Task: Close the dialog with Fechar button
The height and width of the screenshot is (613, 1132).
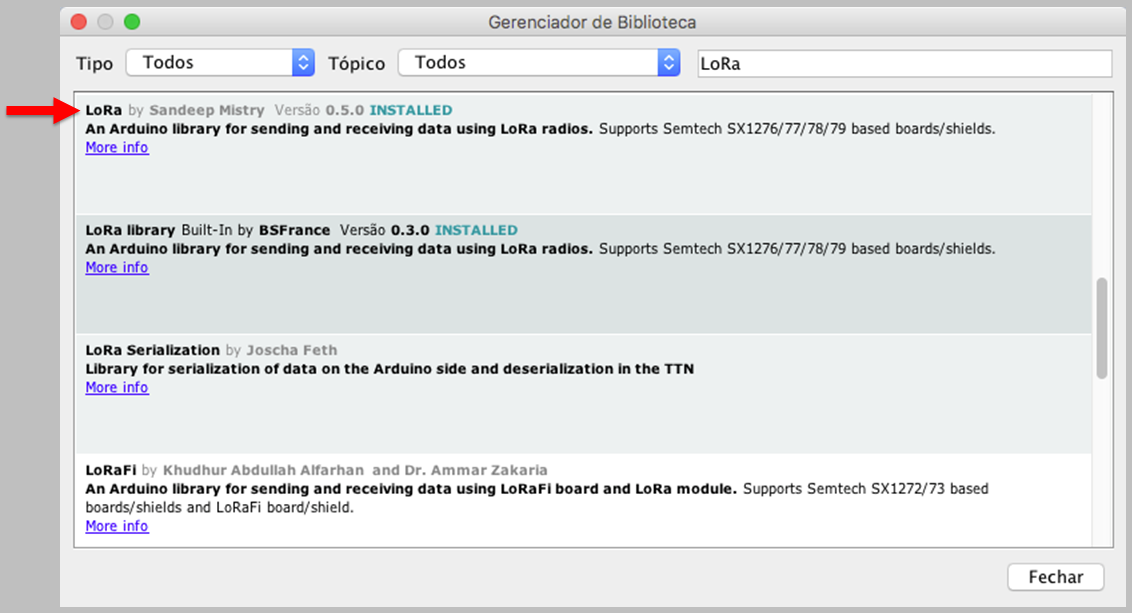Action: tap(1055, 577)
